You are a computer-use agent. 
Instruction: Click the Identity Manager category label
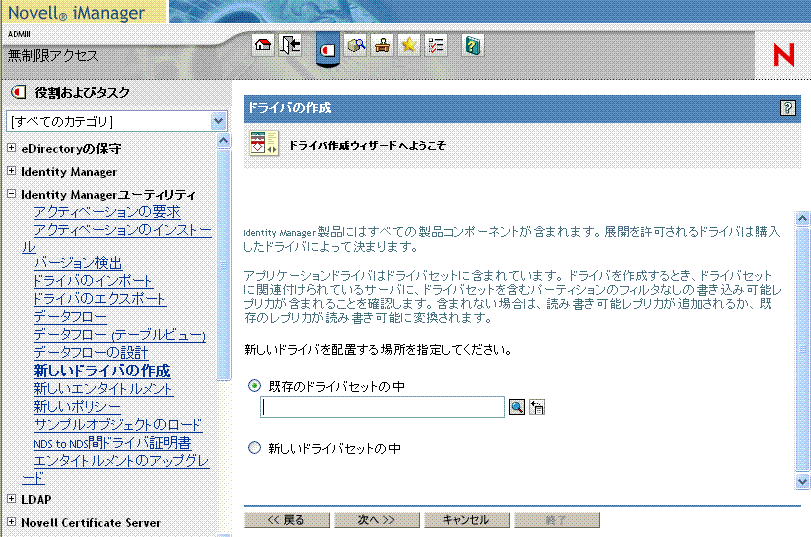tap(69, 171)
